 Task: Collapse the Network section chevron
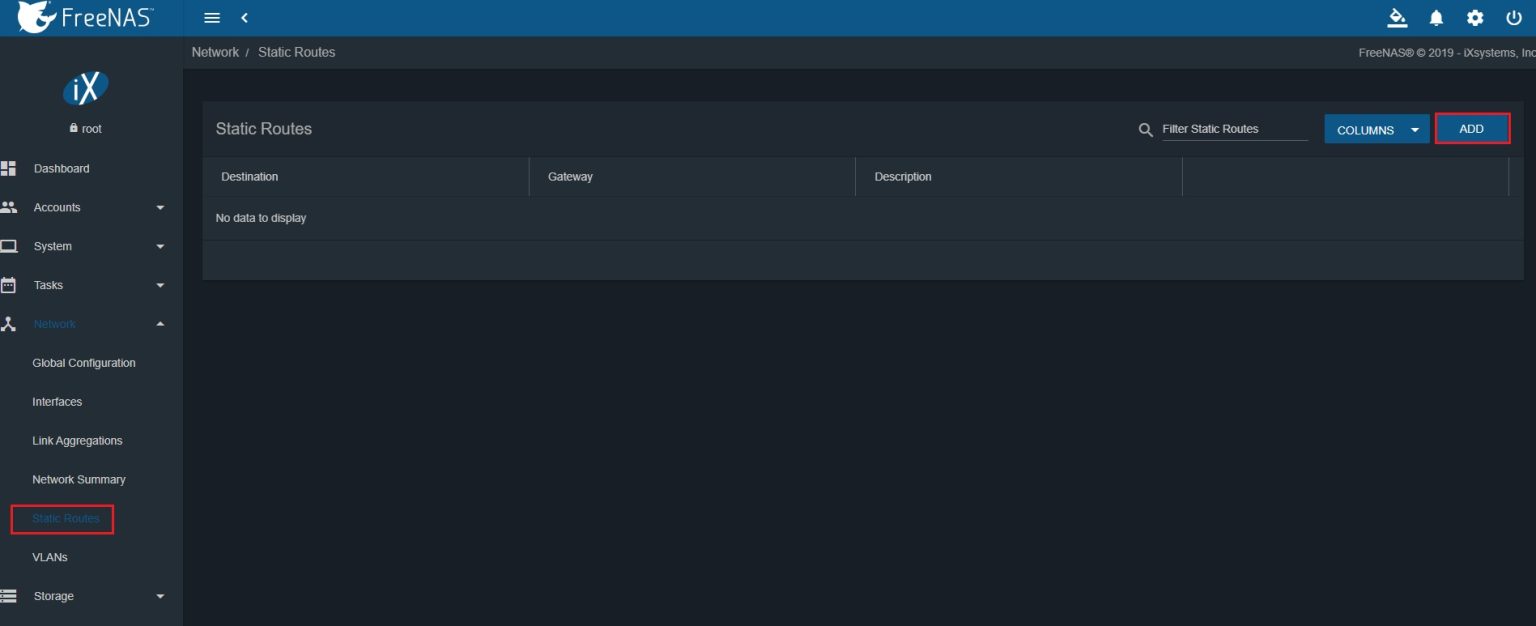159,323
